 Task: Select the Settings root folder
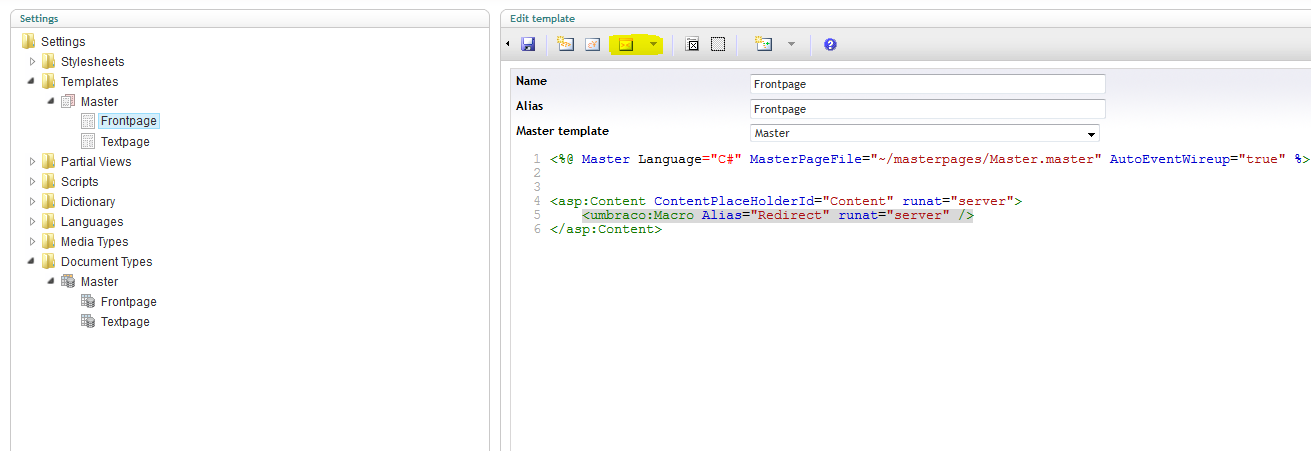pyautogui.click(x=63, y=42)
